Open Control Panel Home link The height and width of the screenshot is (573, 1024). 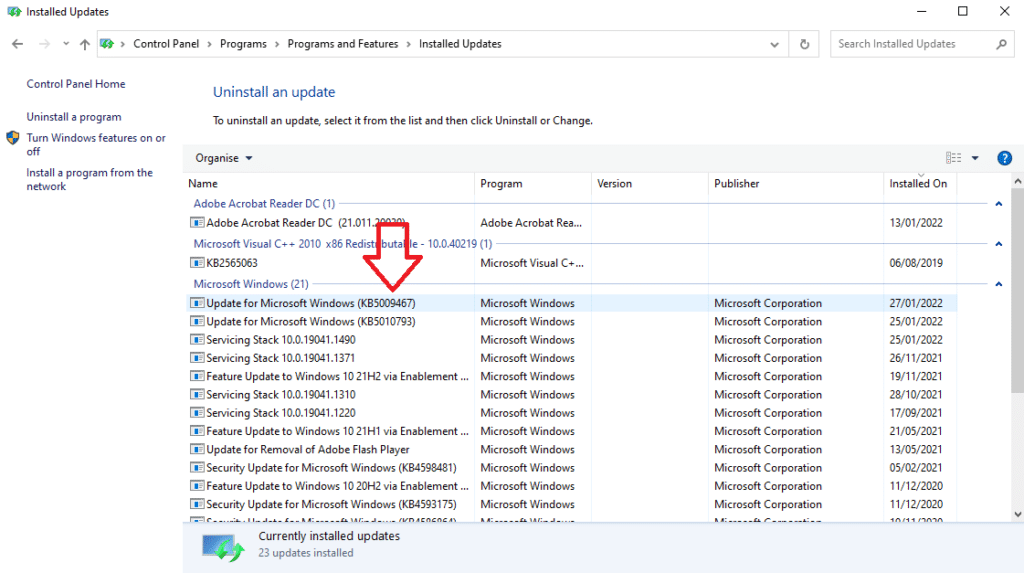click(76, 84)
